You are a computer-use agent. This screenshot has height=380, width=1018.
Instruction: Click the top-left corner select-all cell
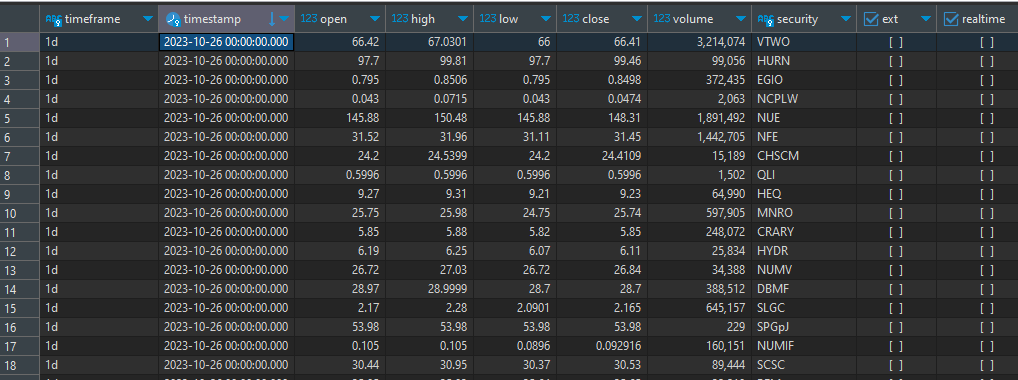pos(19,19)
